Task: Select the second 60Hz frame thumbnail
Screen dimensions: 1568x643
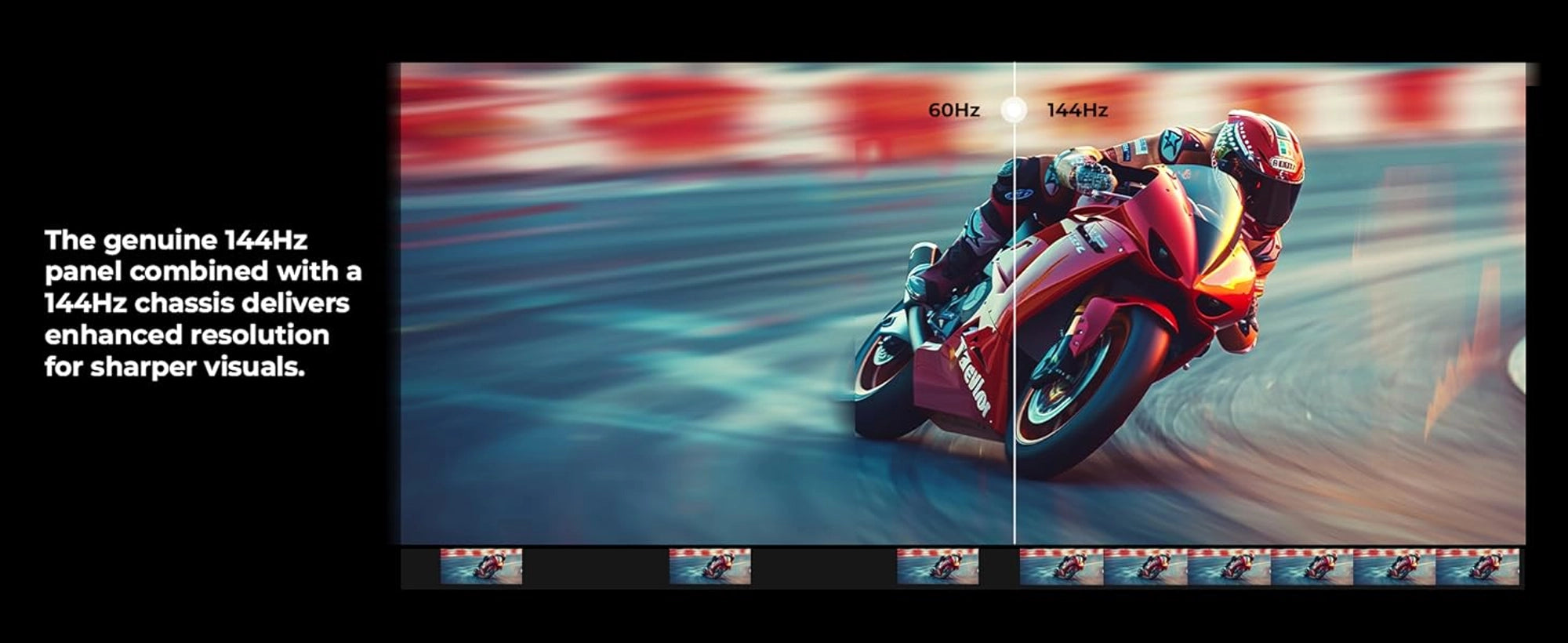Action: tap(710, 566)
